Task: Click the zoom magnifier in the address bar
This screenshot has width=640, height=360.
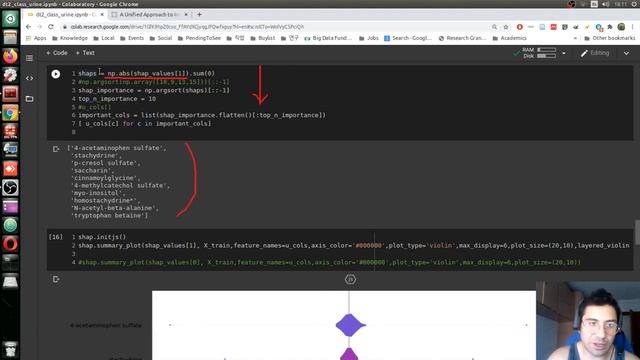Action: click(494, 27)
